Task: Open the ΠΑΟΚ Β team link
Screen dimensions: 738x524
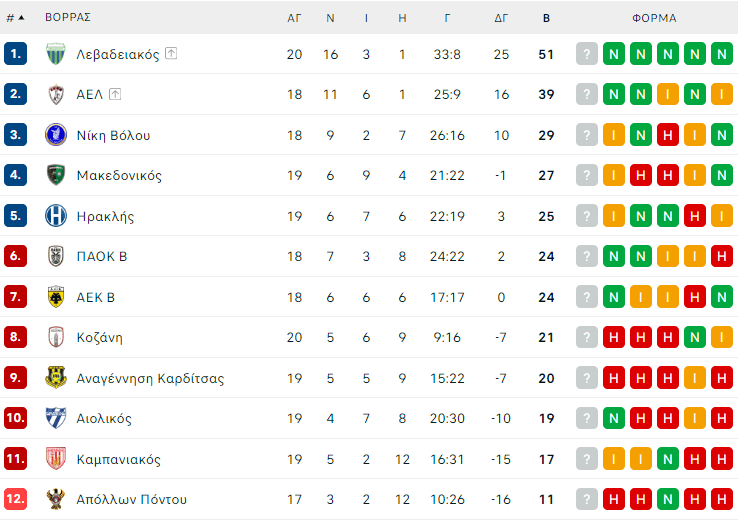Action: click(101, 257)
